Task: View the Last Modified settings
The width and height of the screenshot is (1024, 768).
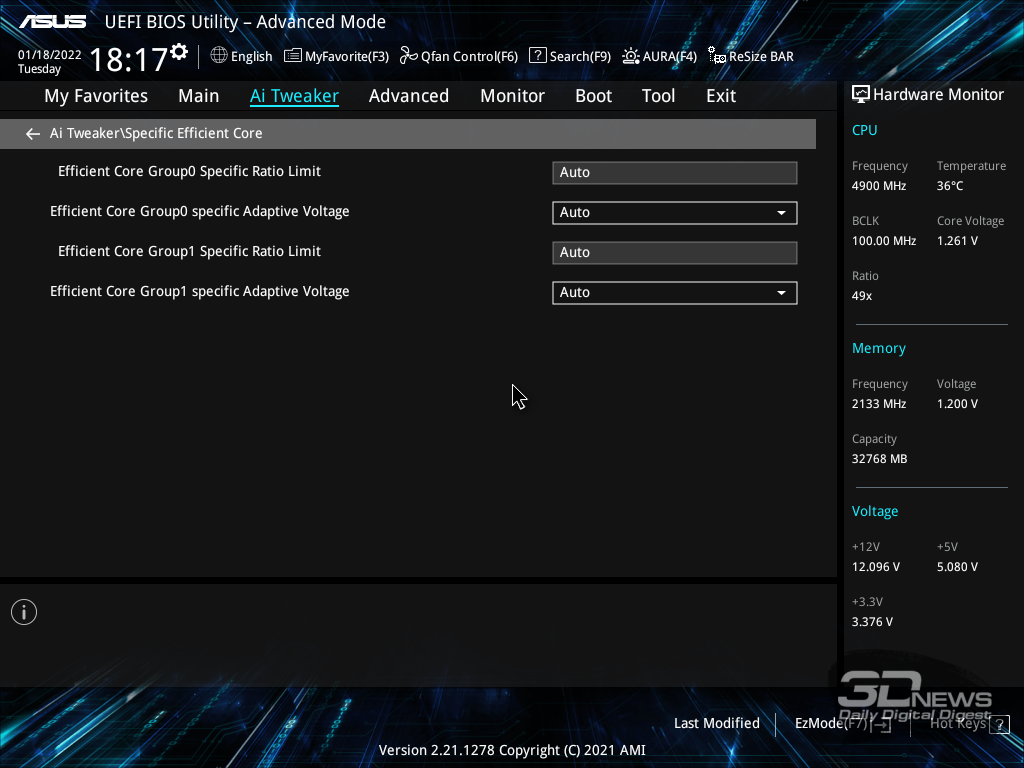Action: [x=716, y=724]
